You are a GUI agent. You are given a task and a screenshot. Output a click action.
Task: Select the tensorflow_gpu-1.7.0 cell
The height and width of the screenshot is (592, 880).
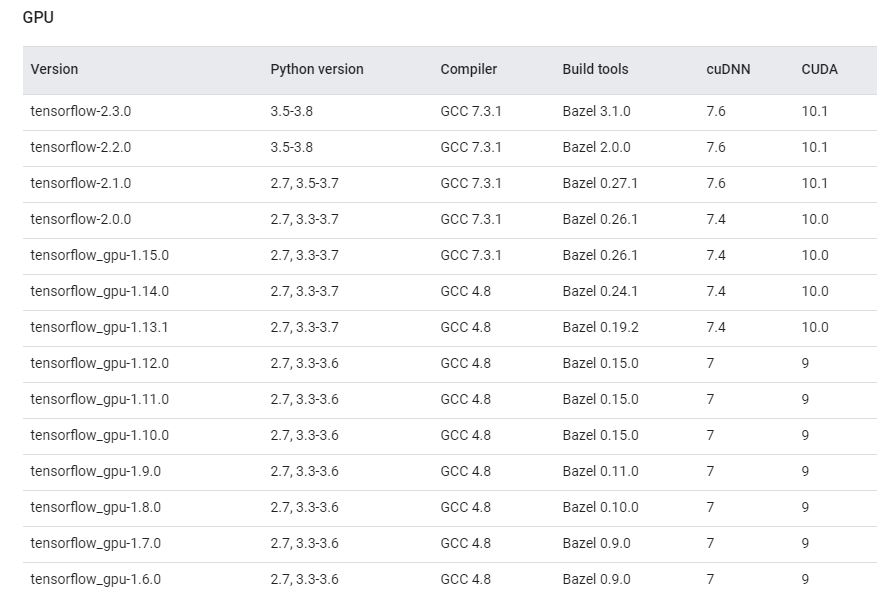pos(96,543)
